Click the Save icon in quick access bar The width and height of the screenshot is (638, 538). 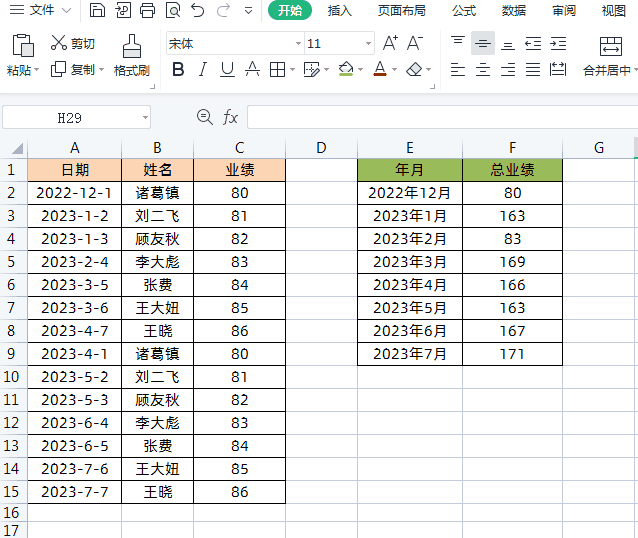97,10
